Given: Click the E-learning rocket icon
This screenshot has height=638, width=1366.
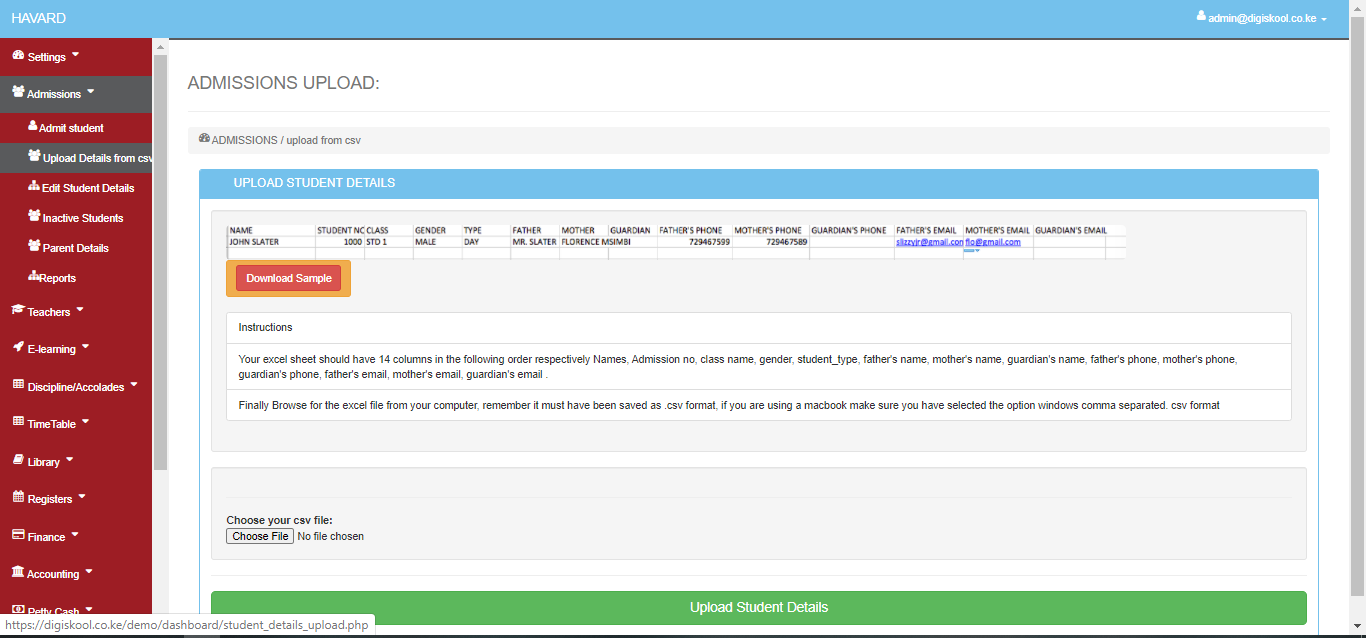Looking at the screenshot, I should 18,348.
